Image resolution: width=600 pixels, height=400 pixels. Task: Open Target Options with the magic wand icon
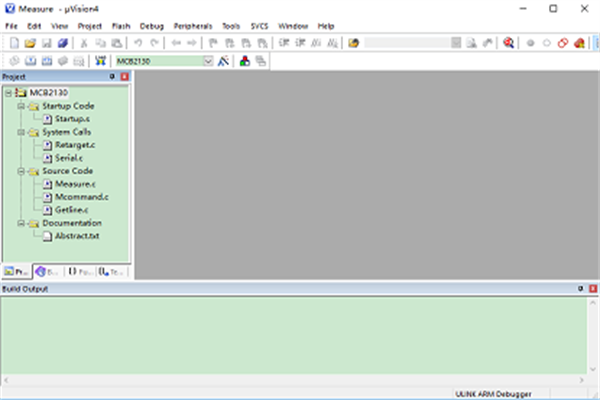click(x=223, y=61)
